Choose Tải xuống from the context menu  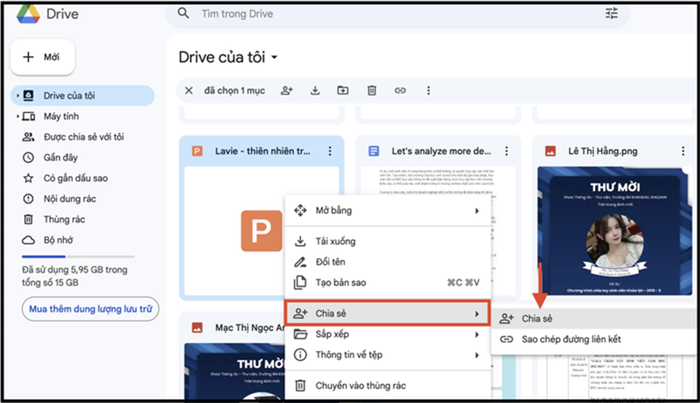pos(388,241)
